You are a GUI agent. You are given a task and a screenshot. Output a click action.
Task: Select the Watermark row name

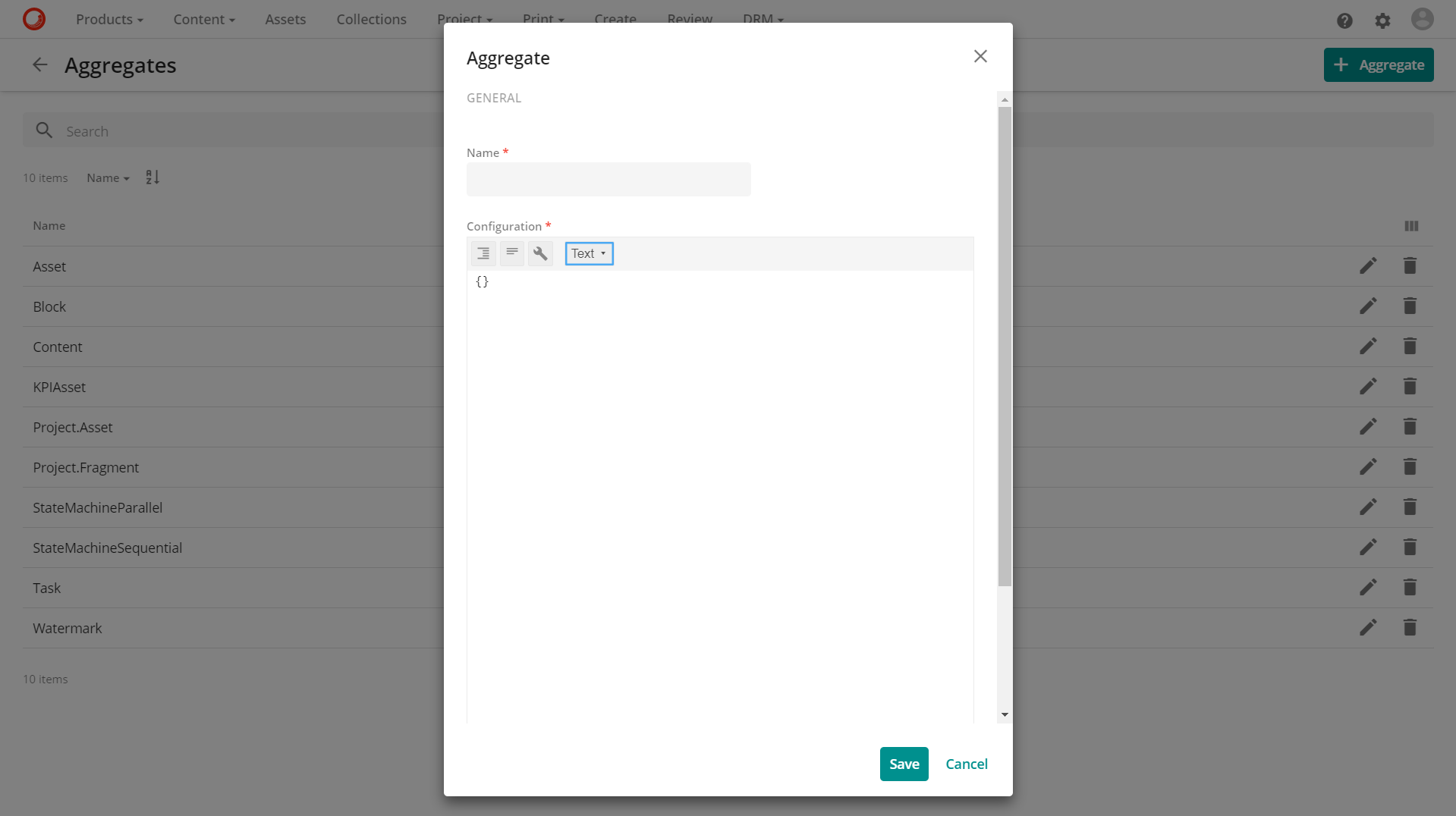click(67, 629)
